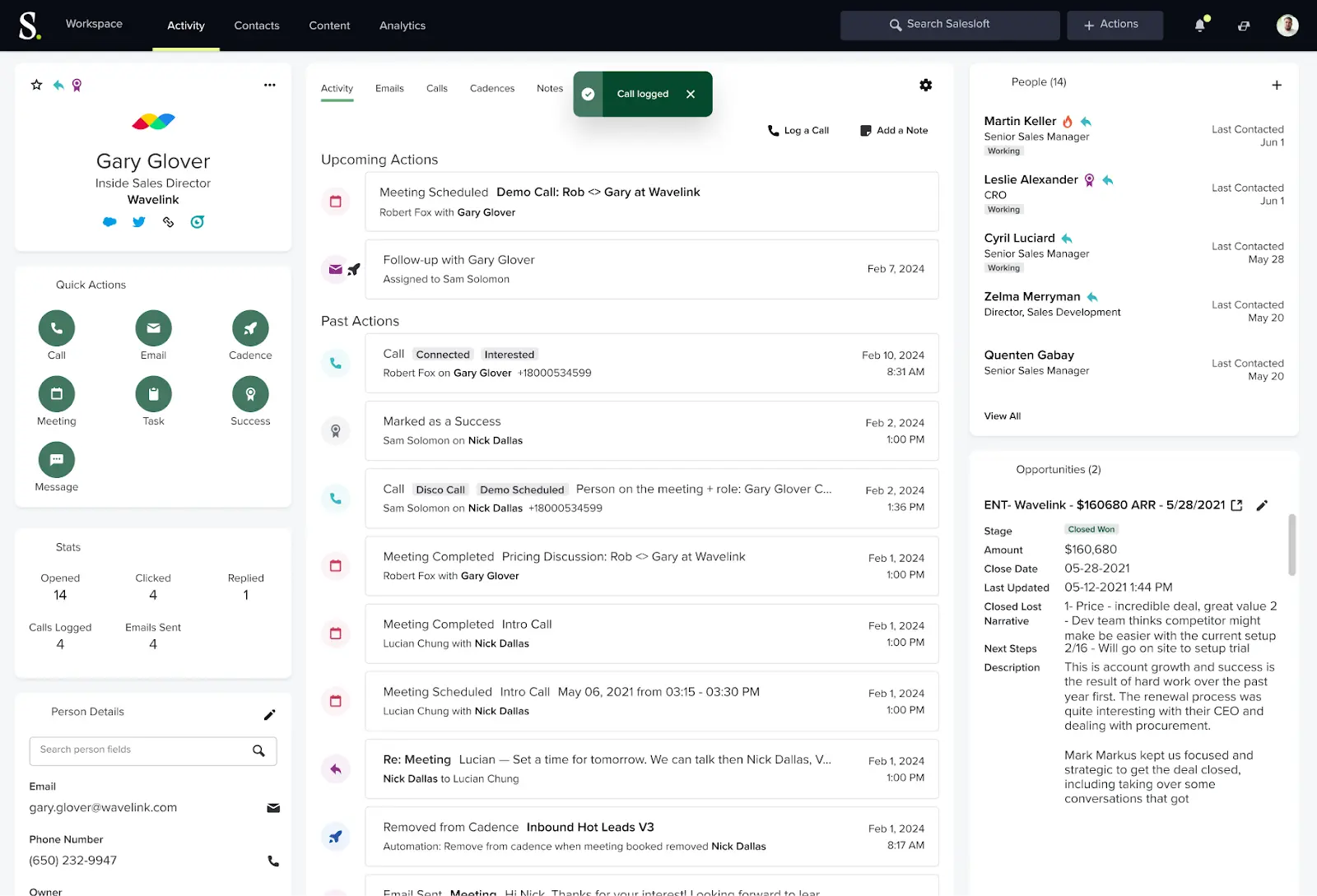Image resolution: width=1317 pixels, height=896 pixels.
Task: Click the Meeting quick action icon
Action: 56,394
